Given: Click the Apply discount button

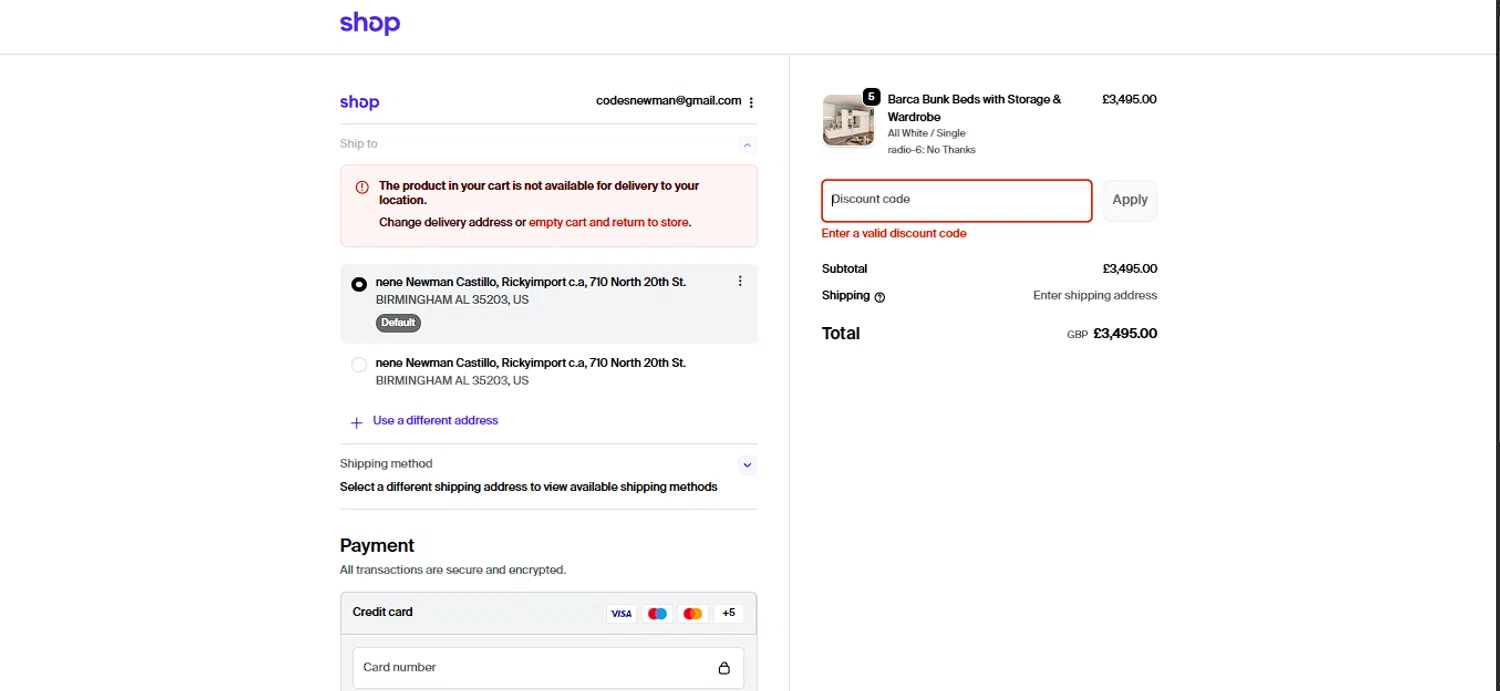Looking at the screenshot, I should point(1130,200).
